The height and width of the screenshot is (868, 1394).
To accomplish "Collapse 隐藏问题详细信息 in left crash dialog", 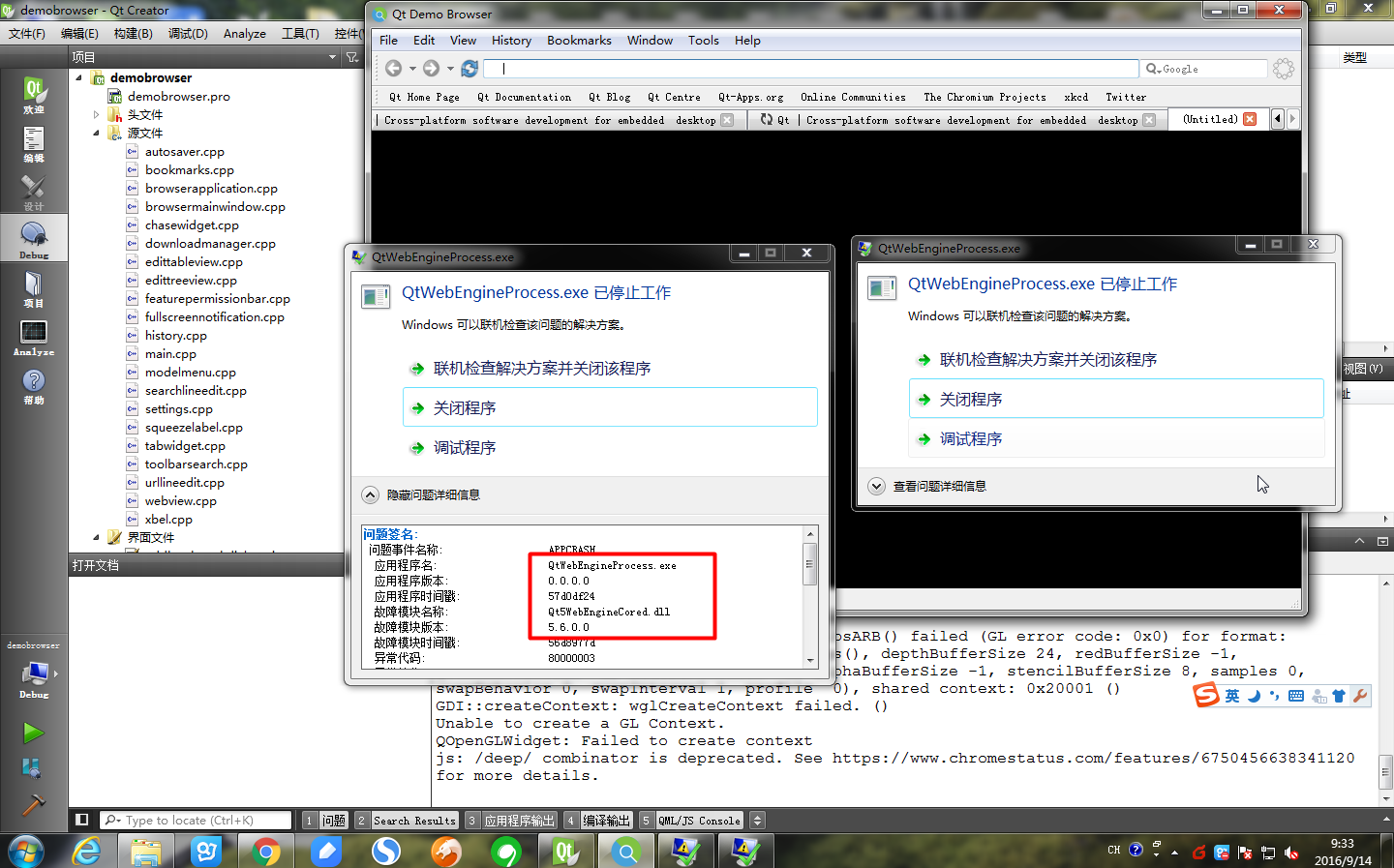I will coord(370,494).
